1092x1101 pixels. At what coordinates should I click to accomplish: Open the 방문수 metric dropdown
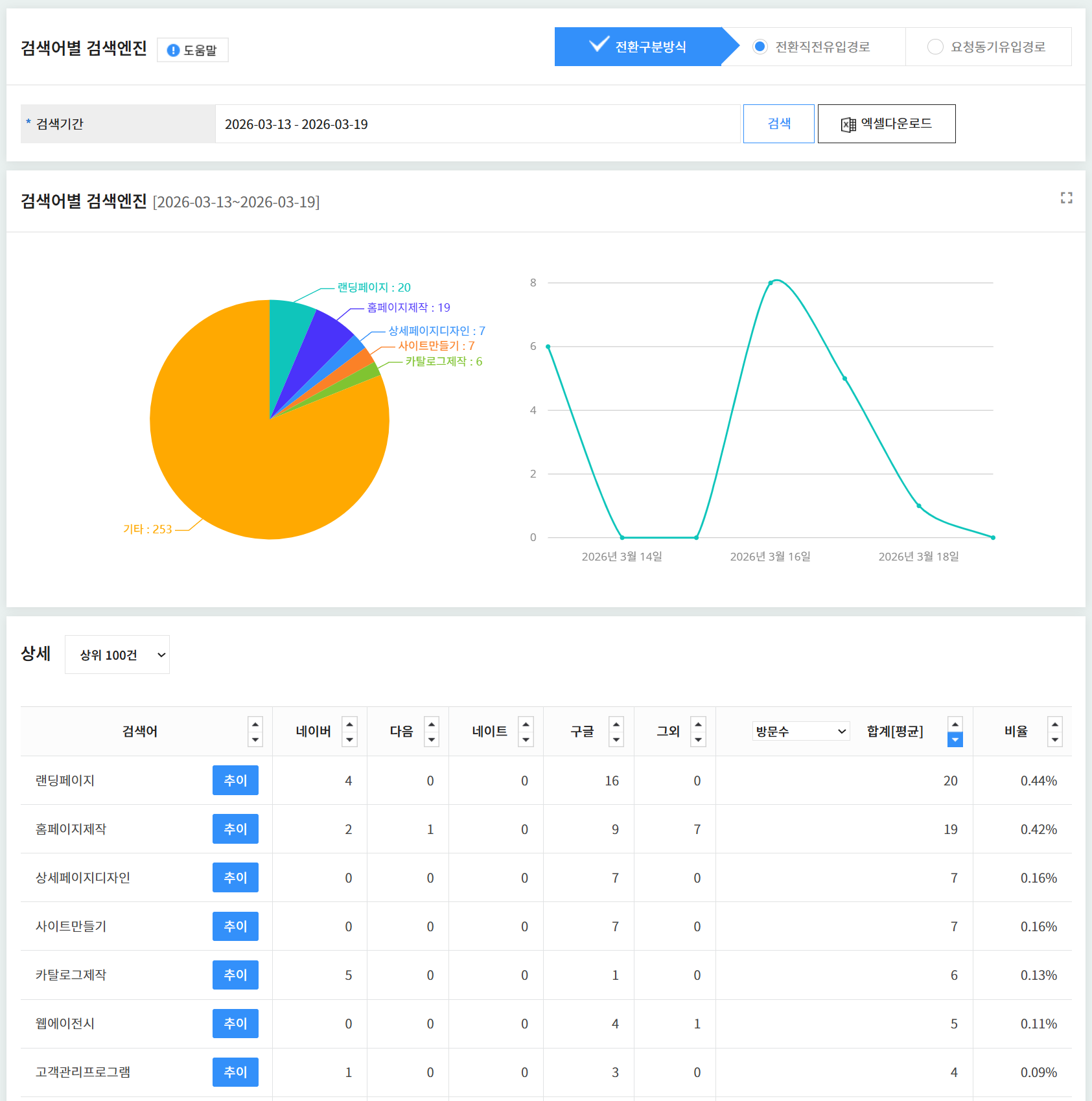[800, 731]
